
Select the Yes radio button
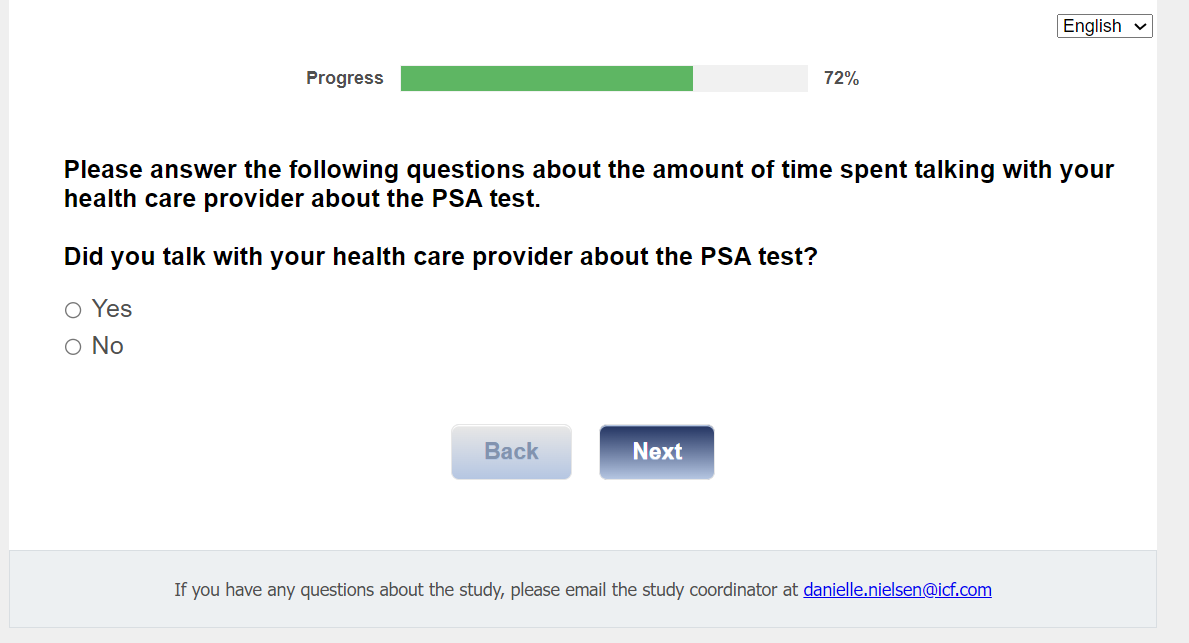(x=73, y=310)
